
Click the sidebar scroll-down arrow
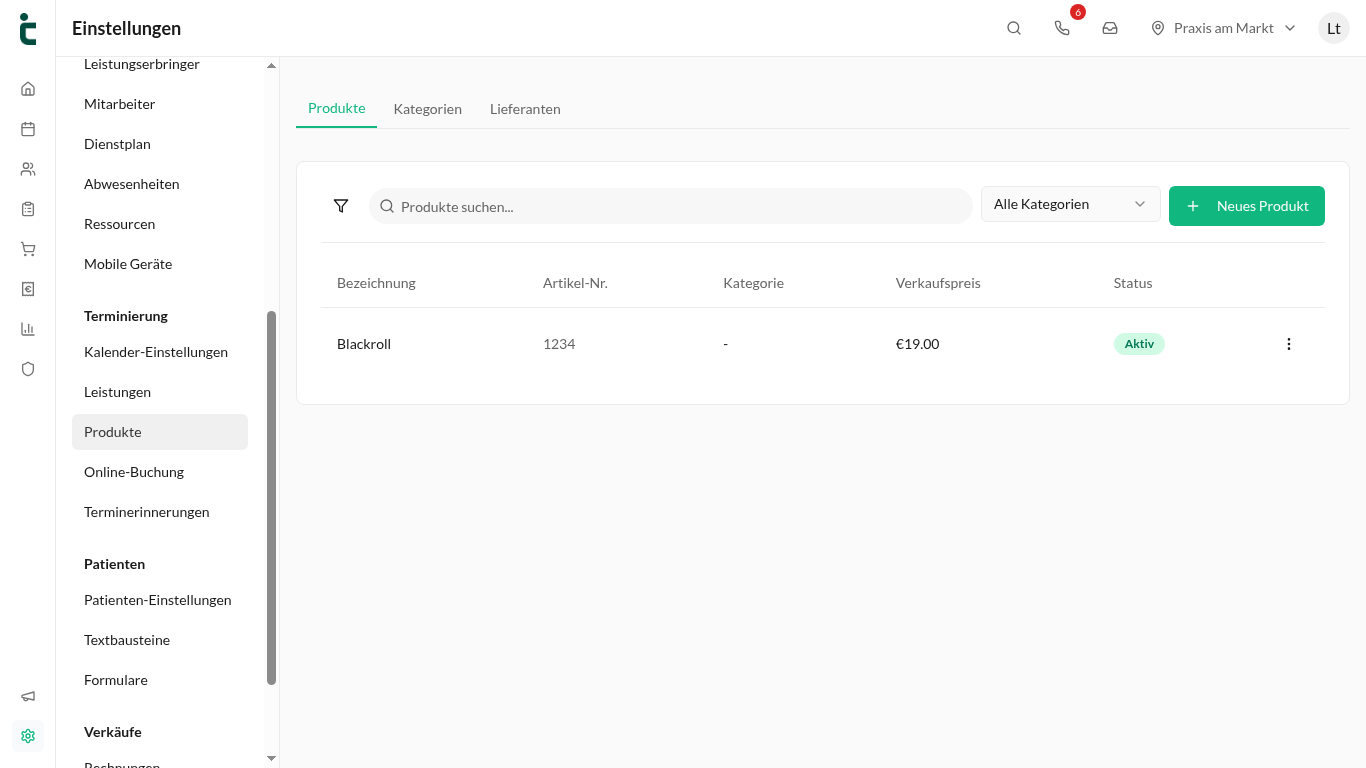[x=271, y=759]
